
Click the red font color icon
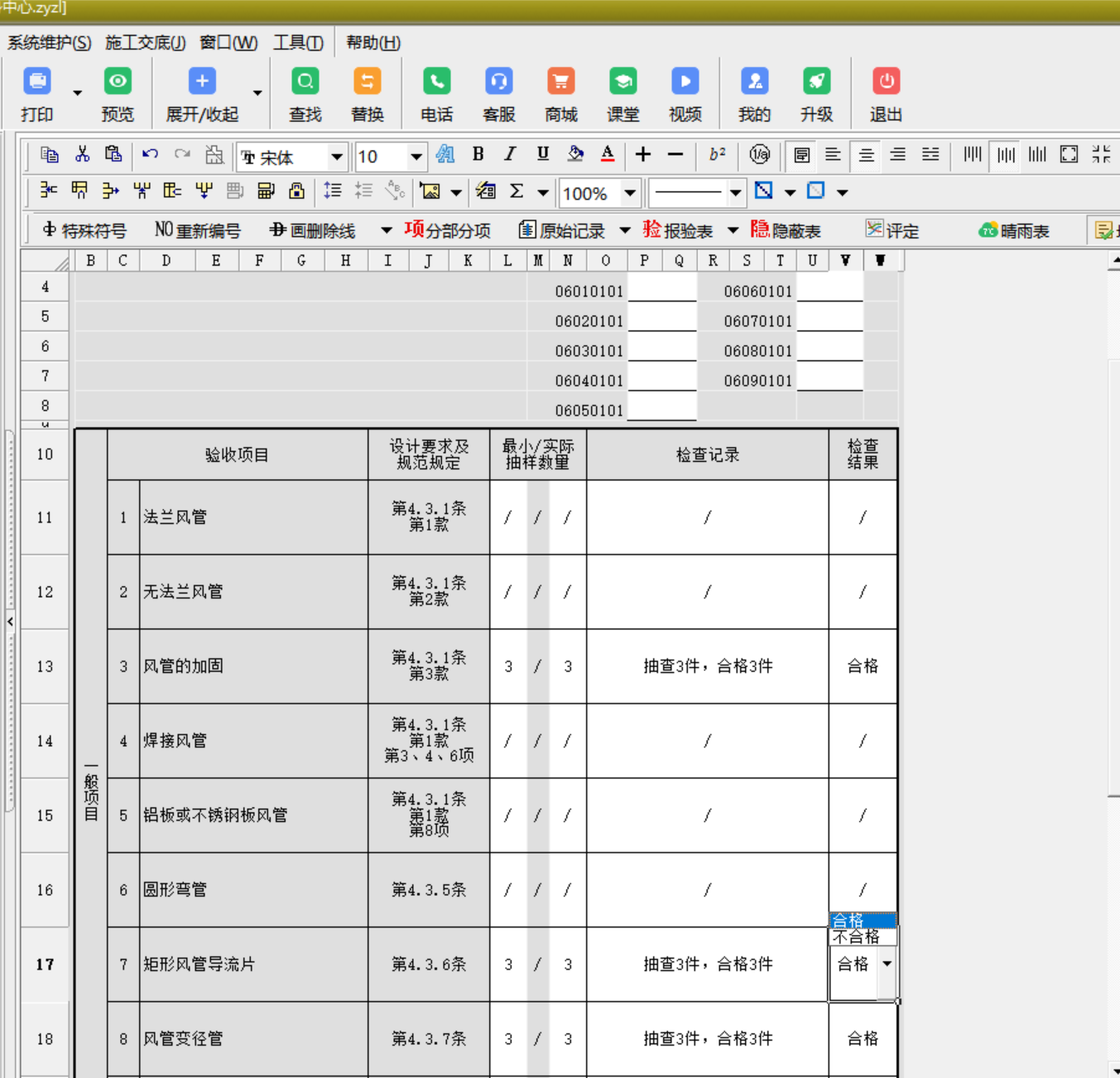[x=608, y=155]
